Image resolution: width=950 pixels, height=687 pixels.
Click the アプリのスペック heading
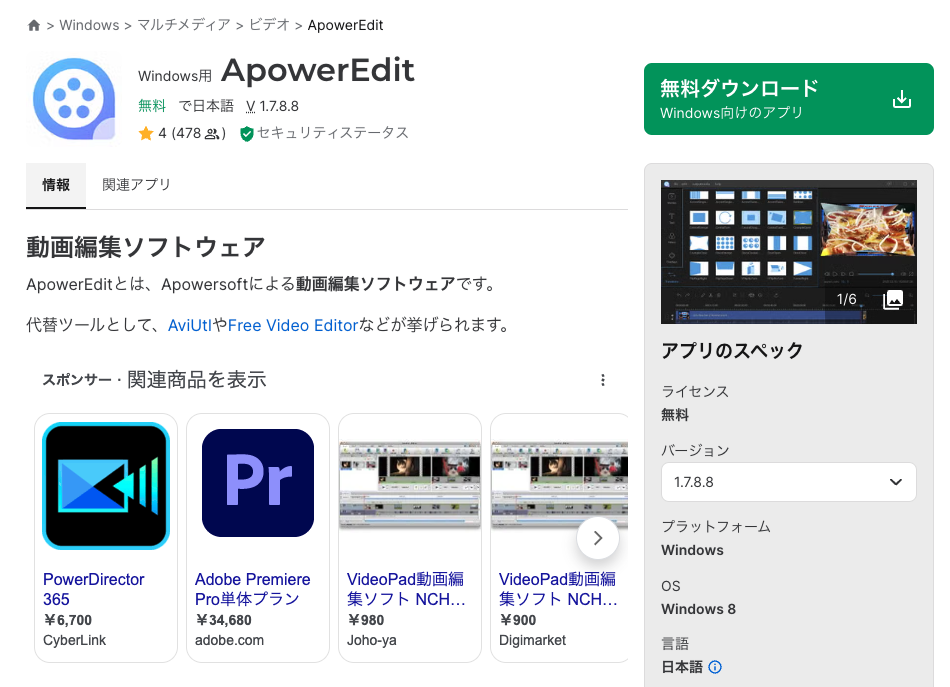coord(732,350)
